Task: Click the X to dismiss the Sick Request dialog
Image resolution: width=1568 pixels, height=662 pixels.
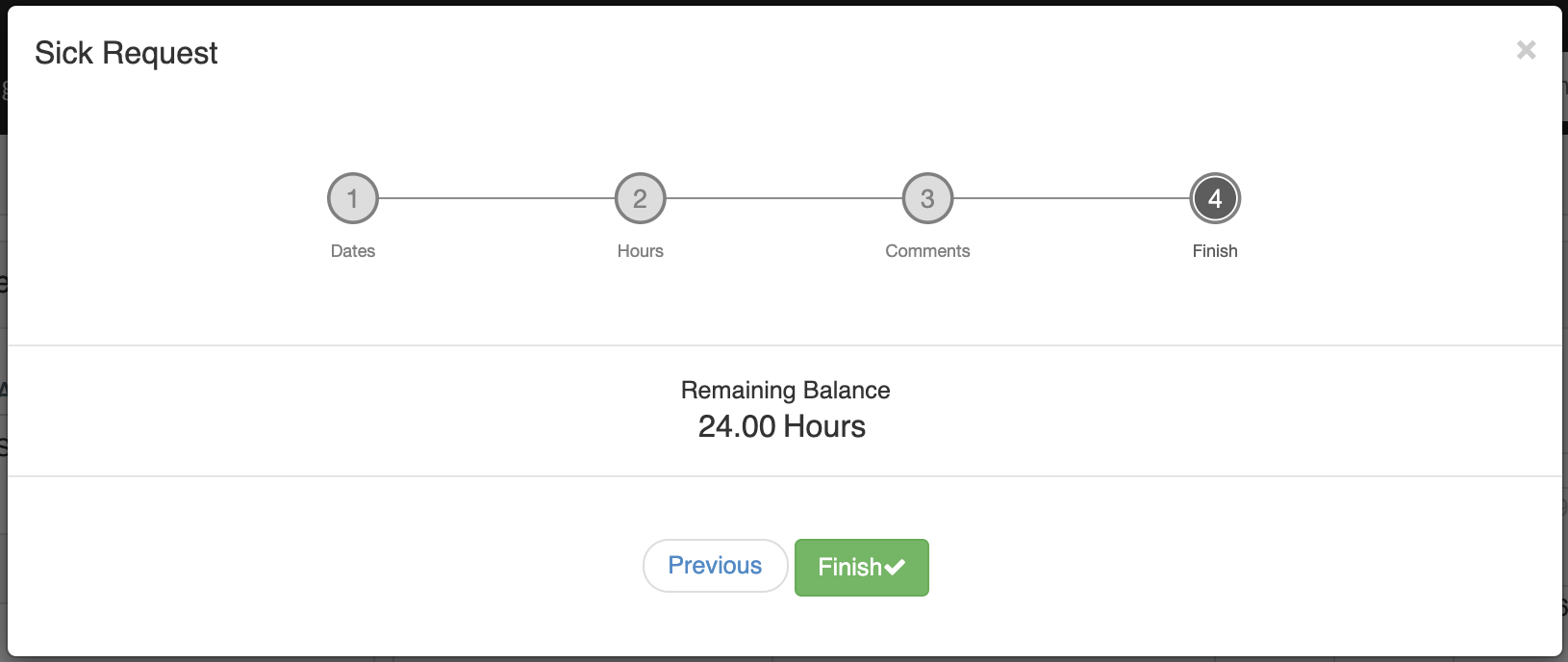Action: coord(1527,50)
